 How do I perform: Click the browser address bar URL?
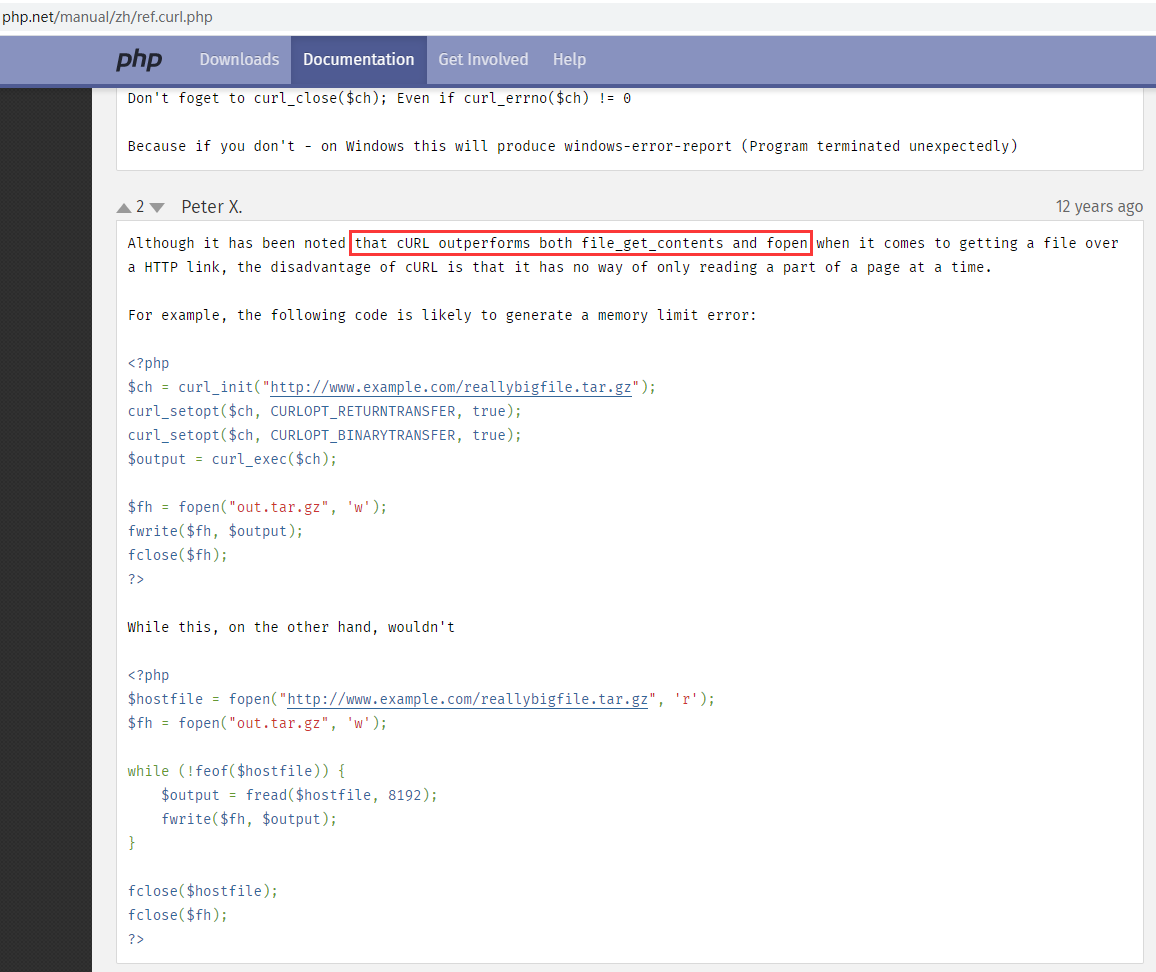(107, 17)
